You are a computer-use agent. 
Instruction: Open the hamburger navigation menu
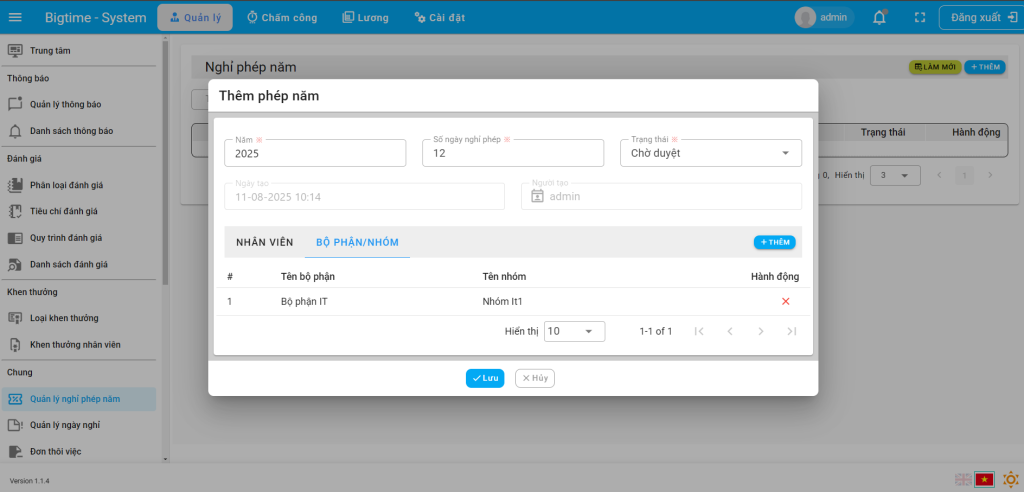coord(15,17)
